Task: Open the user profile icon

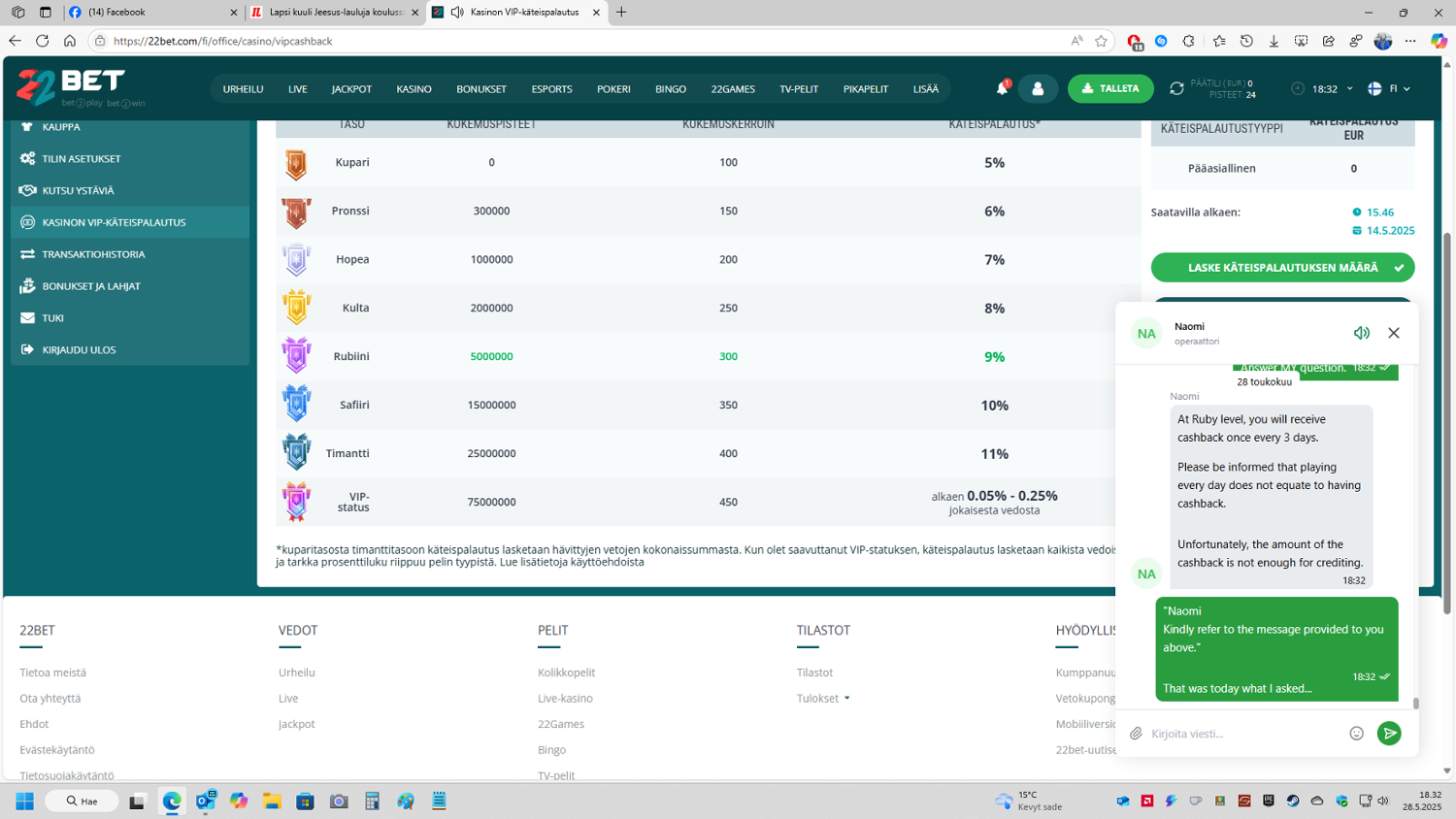Action: point(1038,89)
